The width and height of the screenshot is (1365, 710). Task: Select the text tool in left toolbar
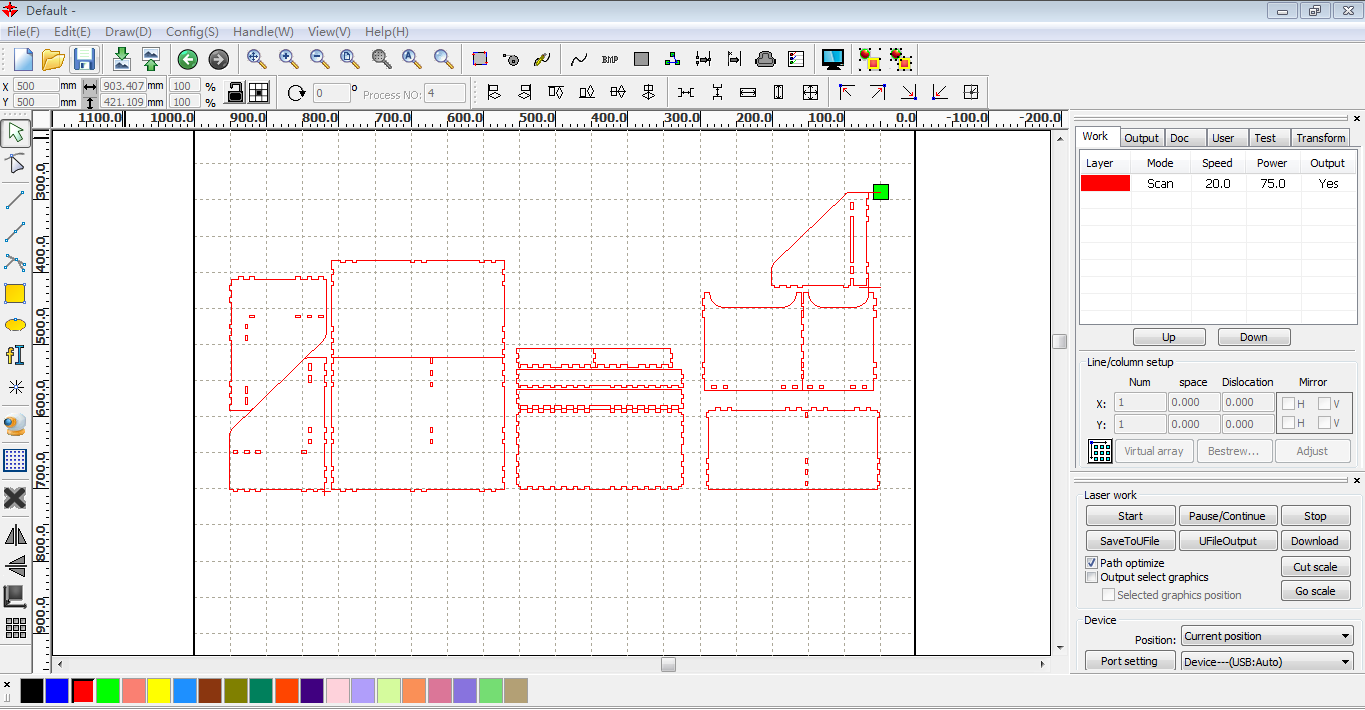pyautogui.click(x=15, y=355)
